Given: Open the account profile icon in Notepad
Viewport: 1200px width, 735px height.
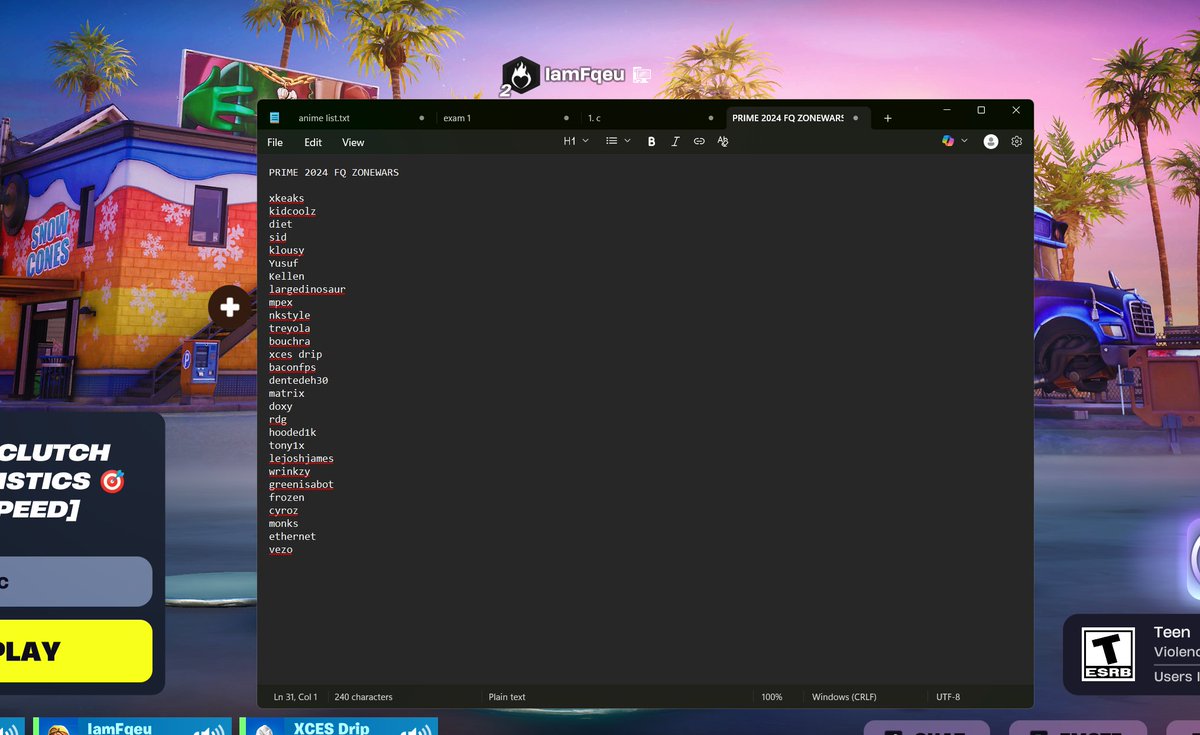Looking at the screenshot, I should [991, 142].
